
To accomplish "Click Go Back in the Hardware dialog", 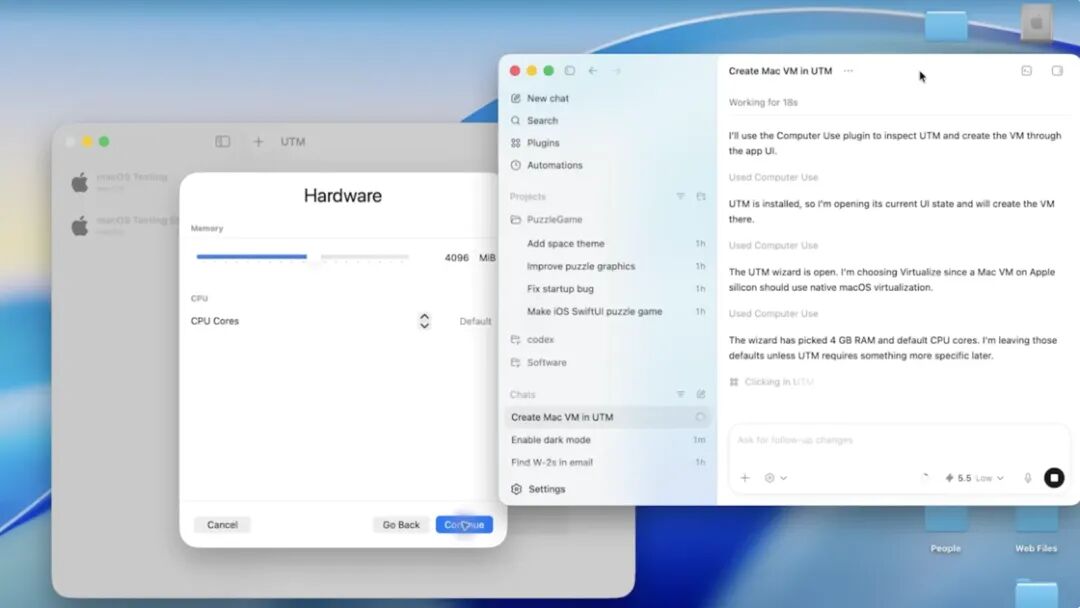I will point(401,525).
